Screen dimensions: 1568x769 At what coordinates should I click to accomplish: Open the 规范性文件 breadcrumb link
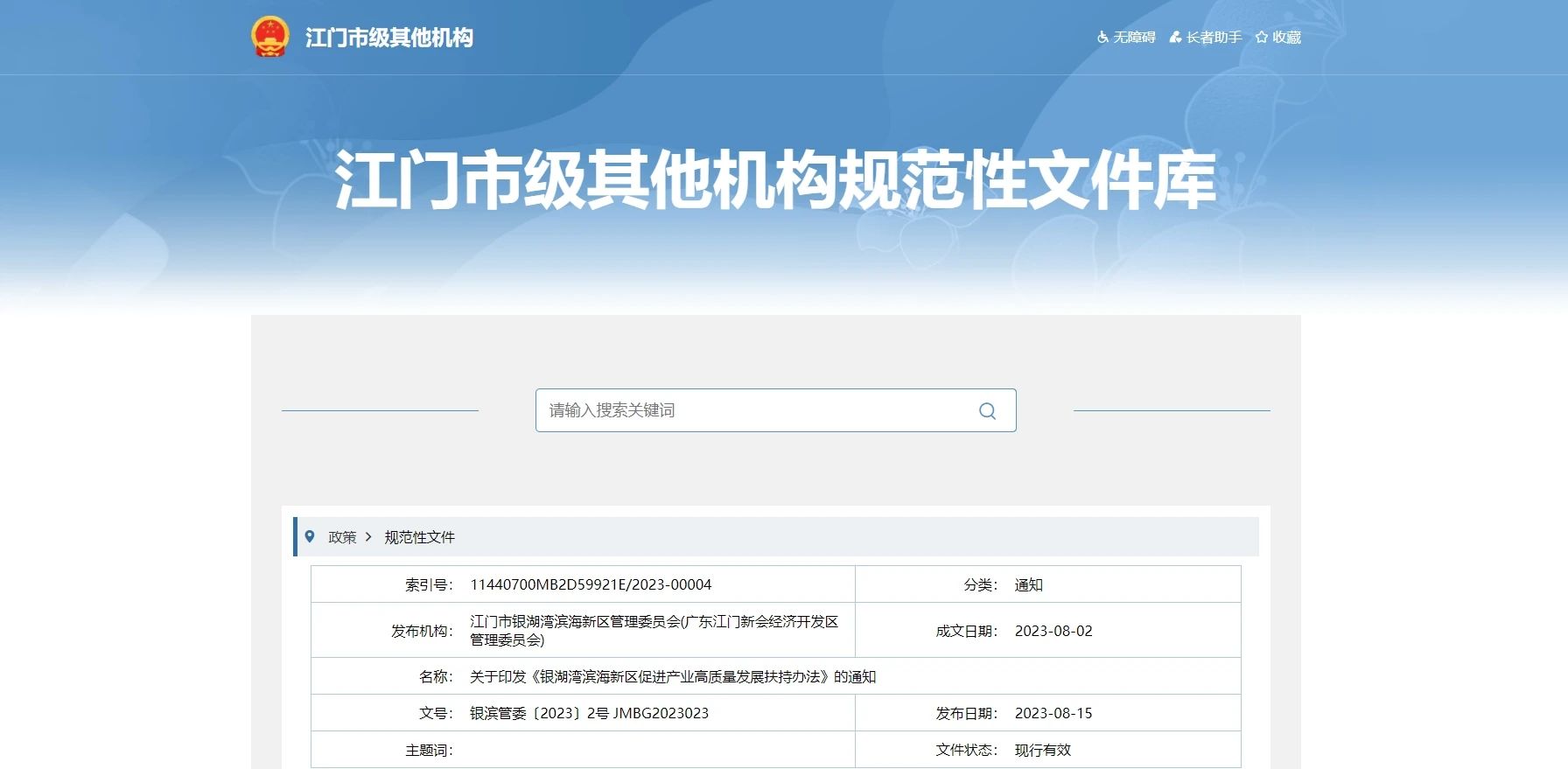point(420,537)
